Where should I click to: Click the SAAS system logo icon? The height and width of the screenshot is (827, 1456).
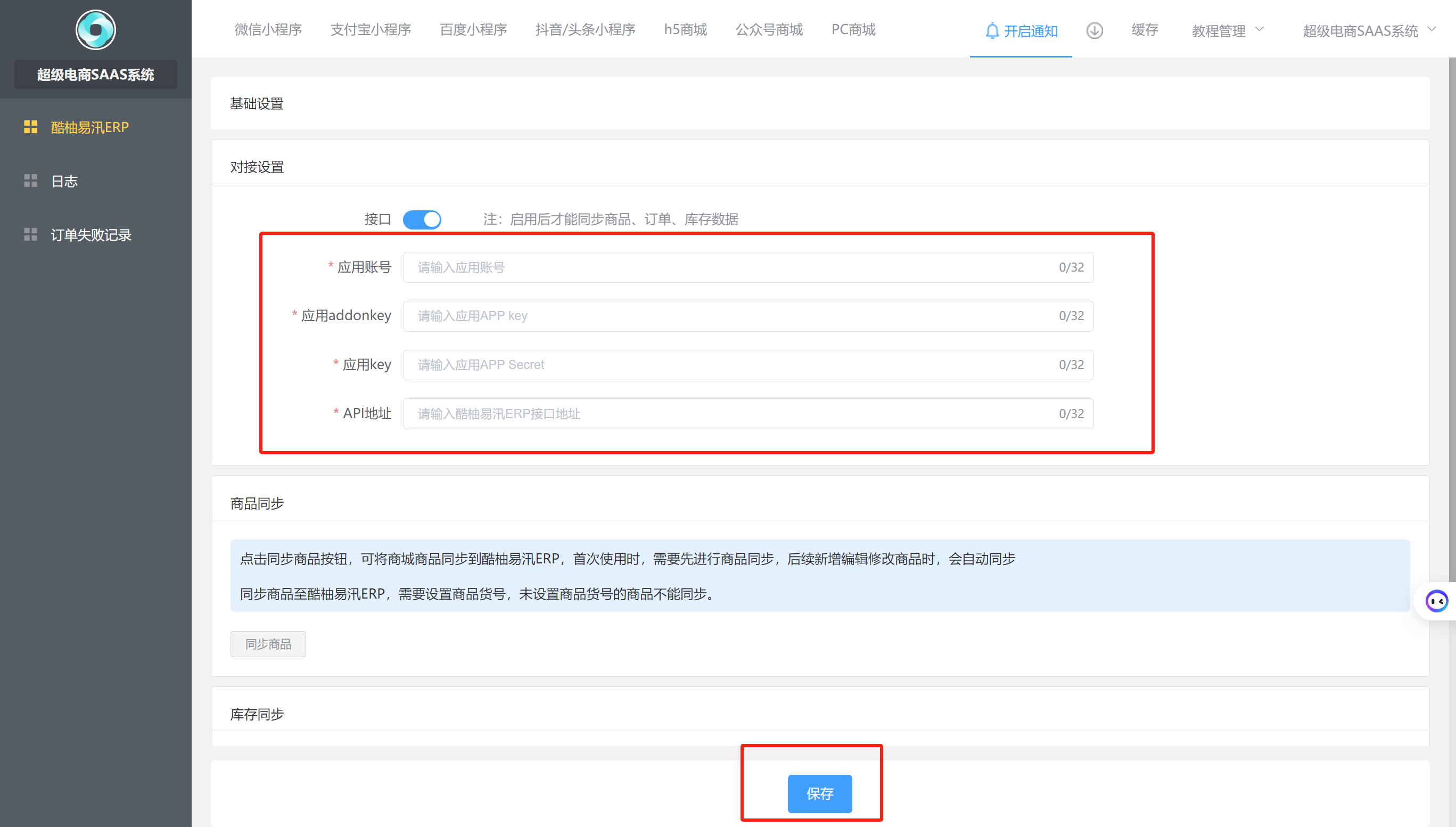coord(95,29)
